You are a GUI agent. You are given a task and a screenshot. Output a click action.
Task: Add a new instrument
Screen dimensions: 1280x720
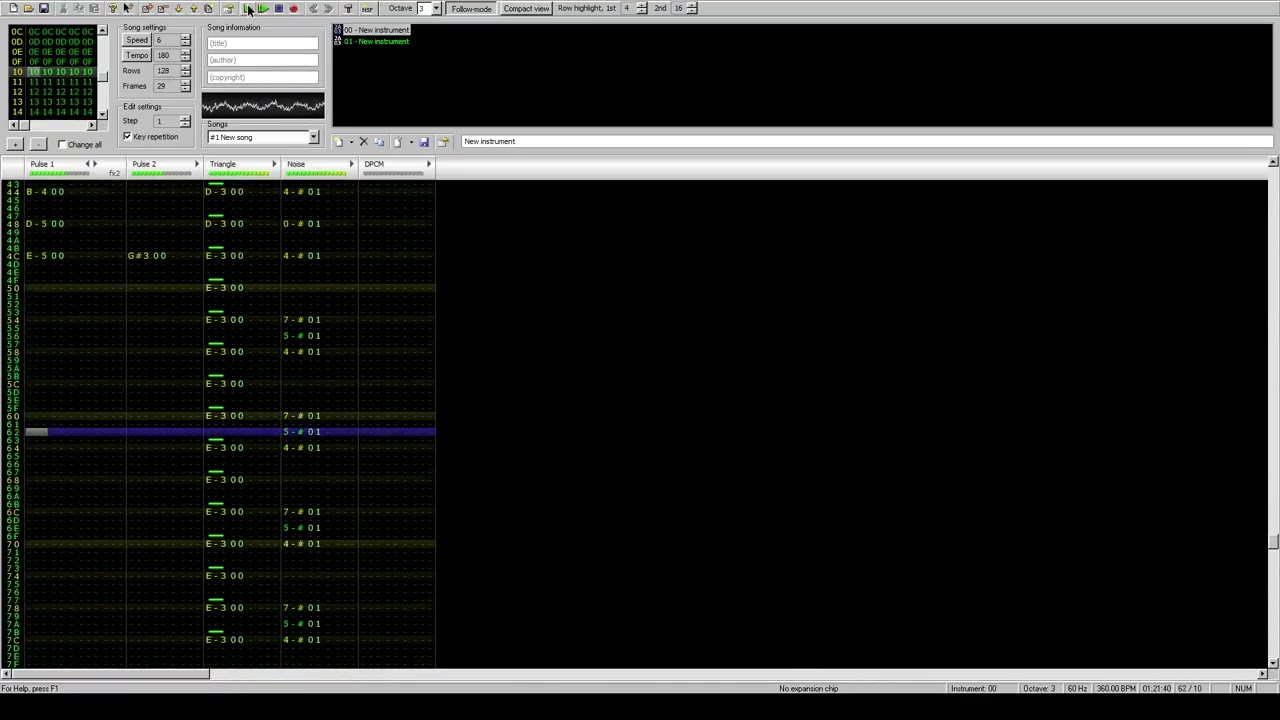point(339,142)
